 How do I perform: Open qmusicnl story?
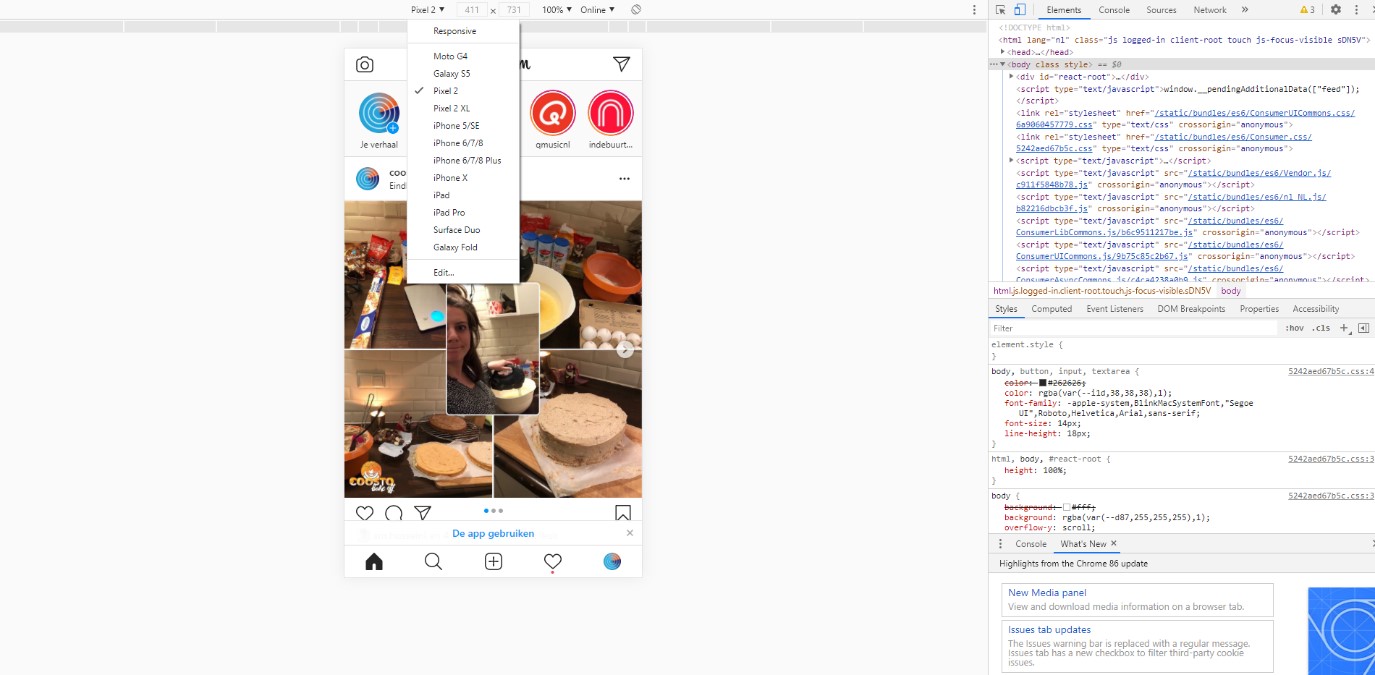553,113
